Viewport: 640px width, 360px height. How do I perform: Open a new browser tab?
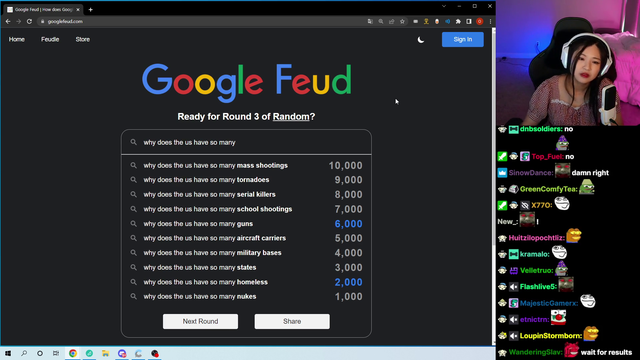click(x=91, y=9)
